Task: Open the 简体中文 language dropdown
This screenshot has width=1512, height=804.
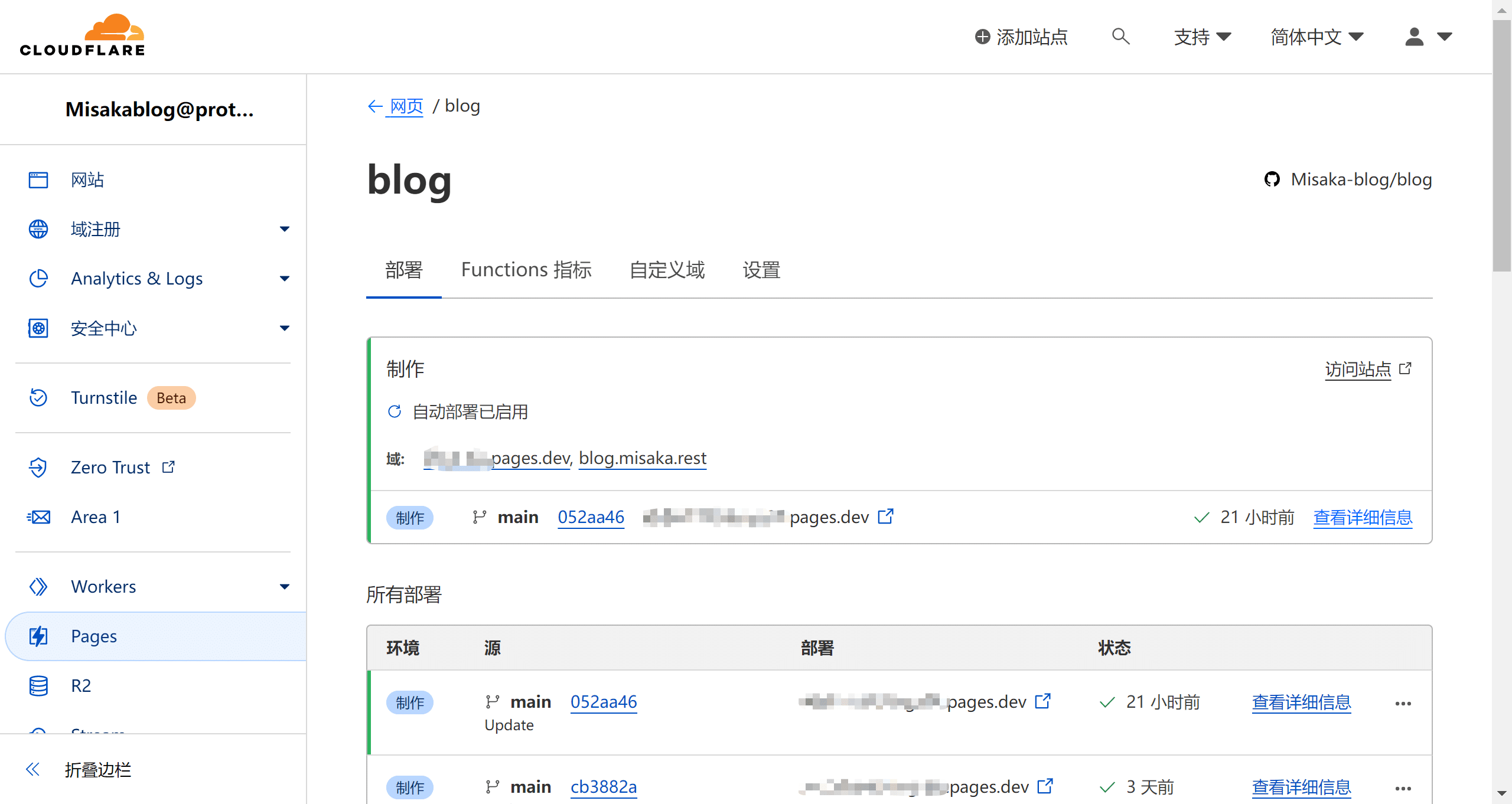Action: (x=1317, y=37)
